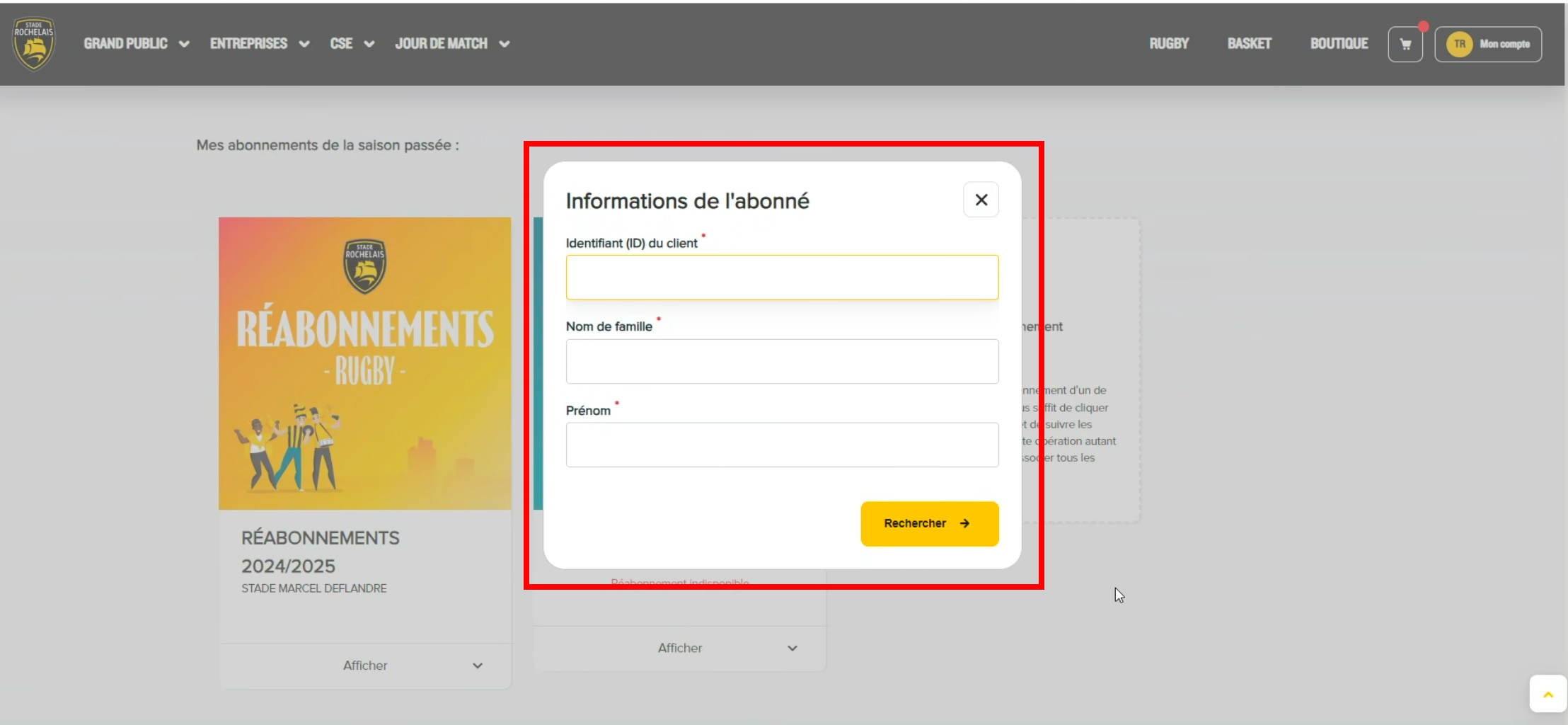Click the RÉABONNEMENTS 2024/2025 title
This screenshot has height=725, width=1568.
[x=321, y=552]
